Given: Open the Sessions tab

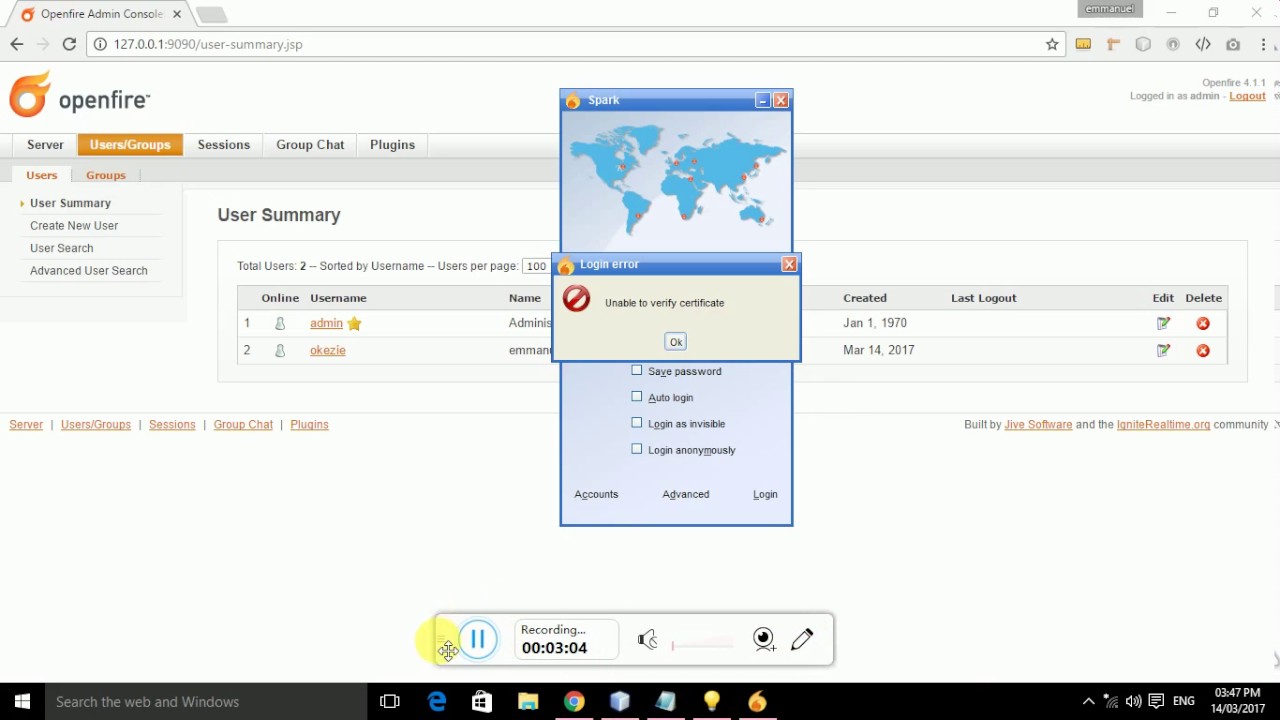Looking at the screenshot, I should (x=224, y=145).
